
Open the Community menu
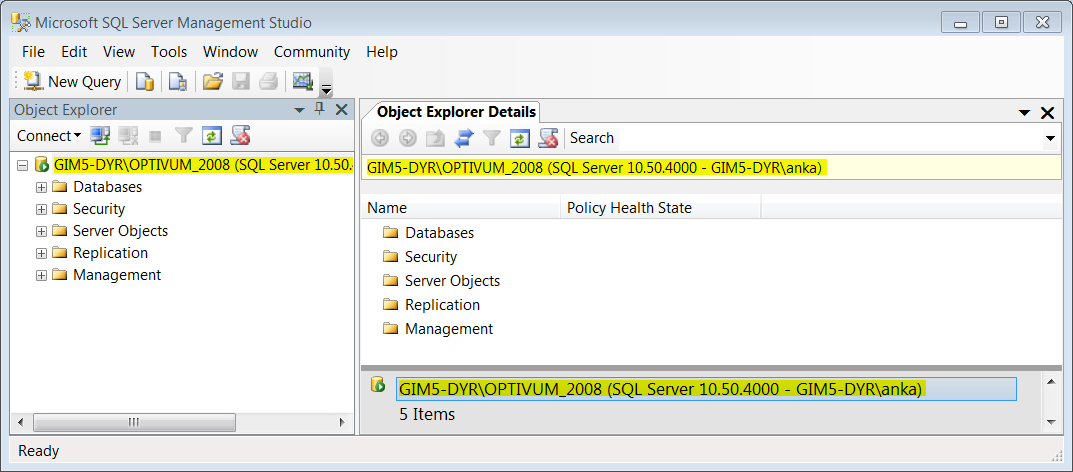pyautogui.click(x=312, y=52)
